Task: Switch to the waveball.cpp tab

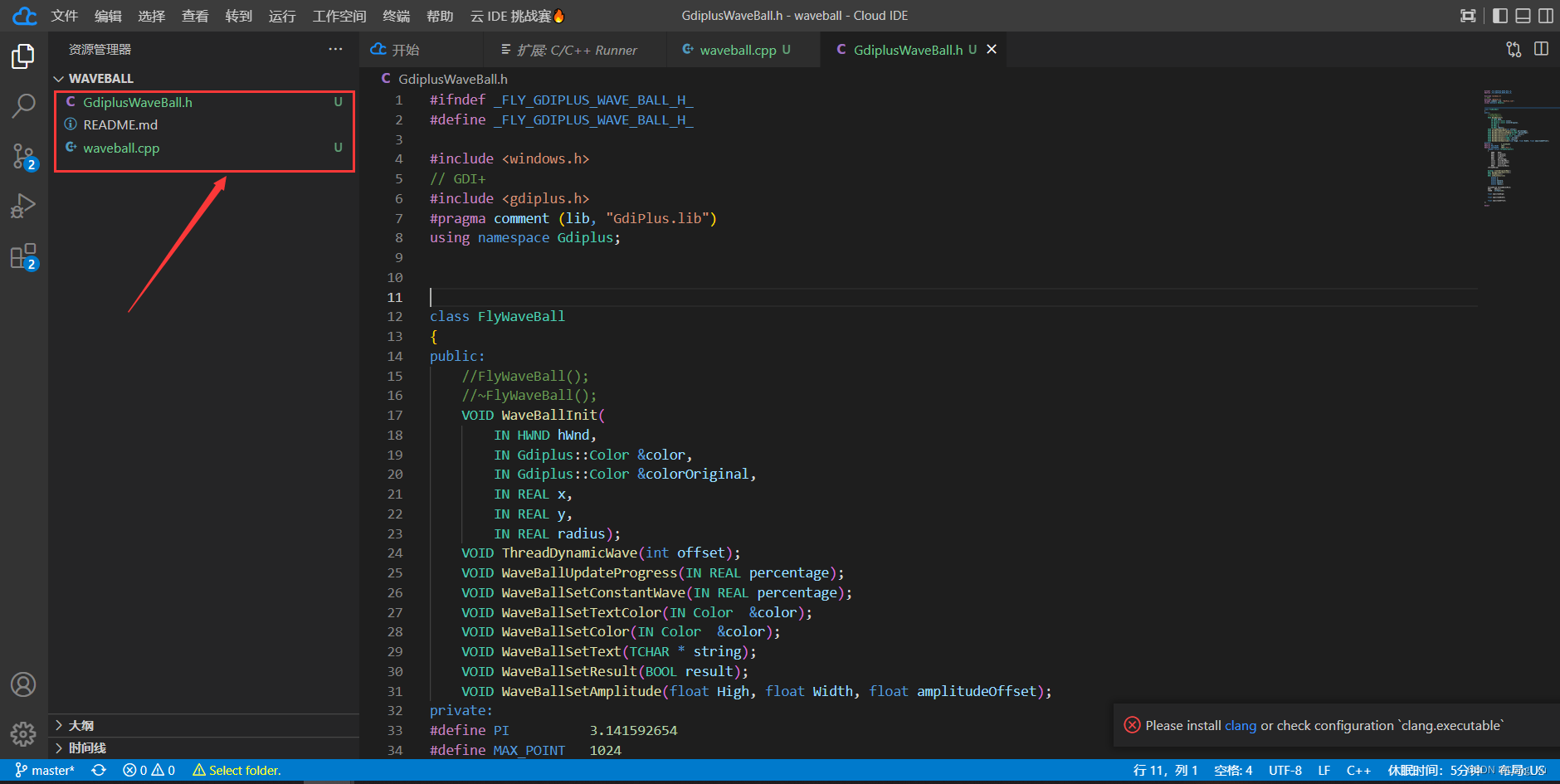Action: click(743, 50)
